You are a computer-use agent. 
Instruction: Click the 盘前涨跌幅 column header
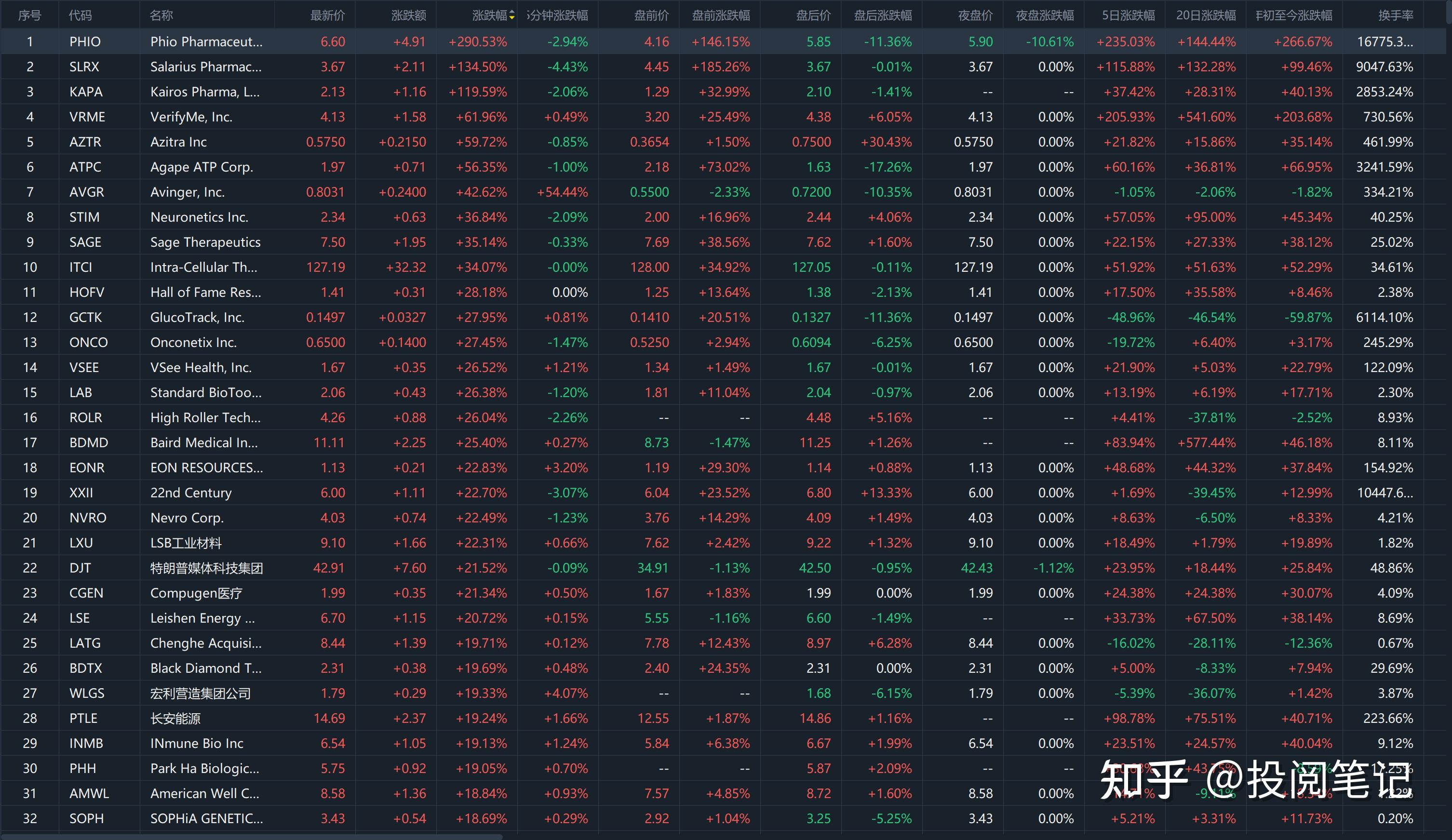[721, 15]
